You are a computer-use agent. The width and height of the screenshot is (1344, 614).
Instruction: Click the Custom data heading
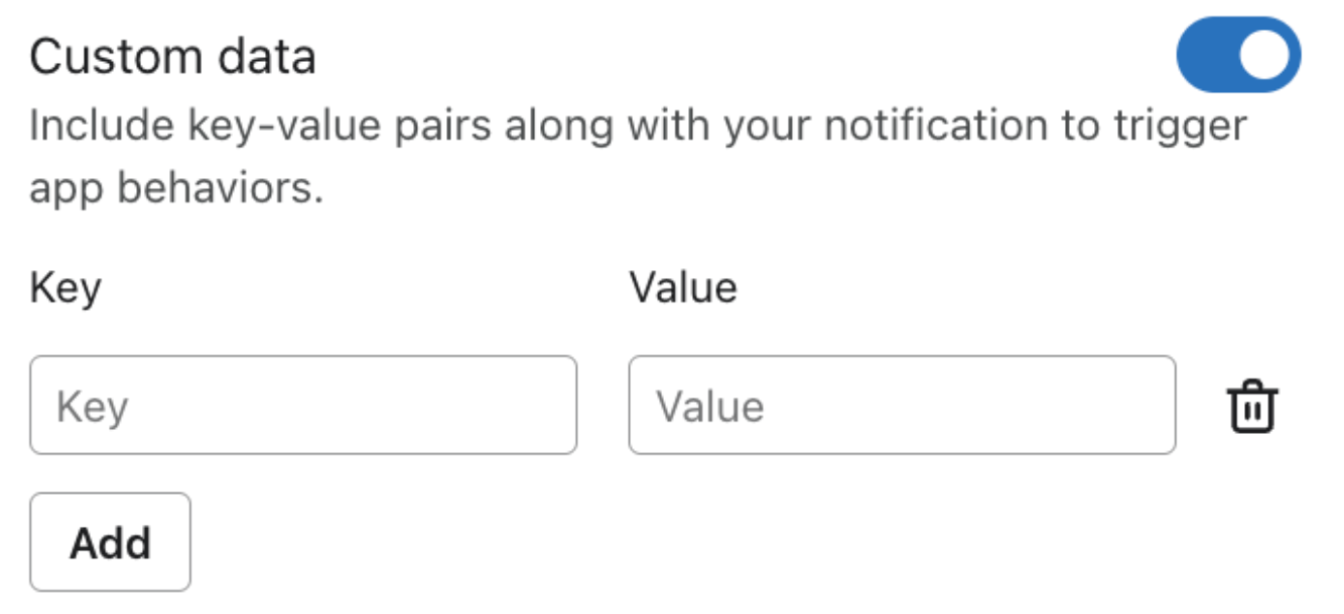click(x=173, y=57)
